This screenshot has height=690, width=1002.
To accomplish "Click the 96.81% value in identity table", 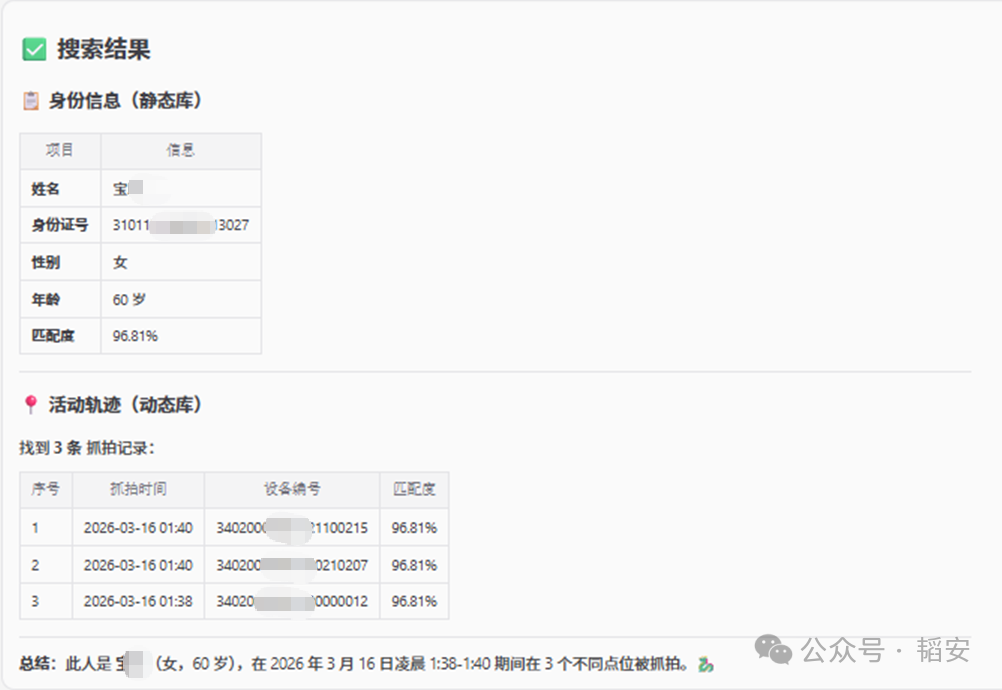I will point(135,335).
